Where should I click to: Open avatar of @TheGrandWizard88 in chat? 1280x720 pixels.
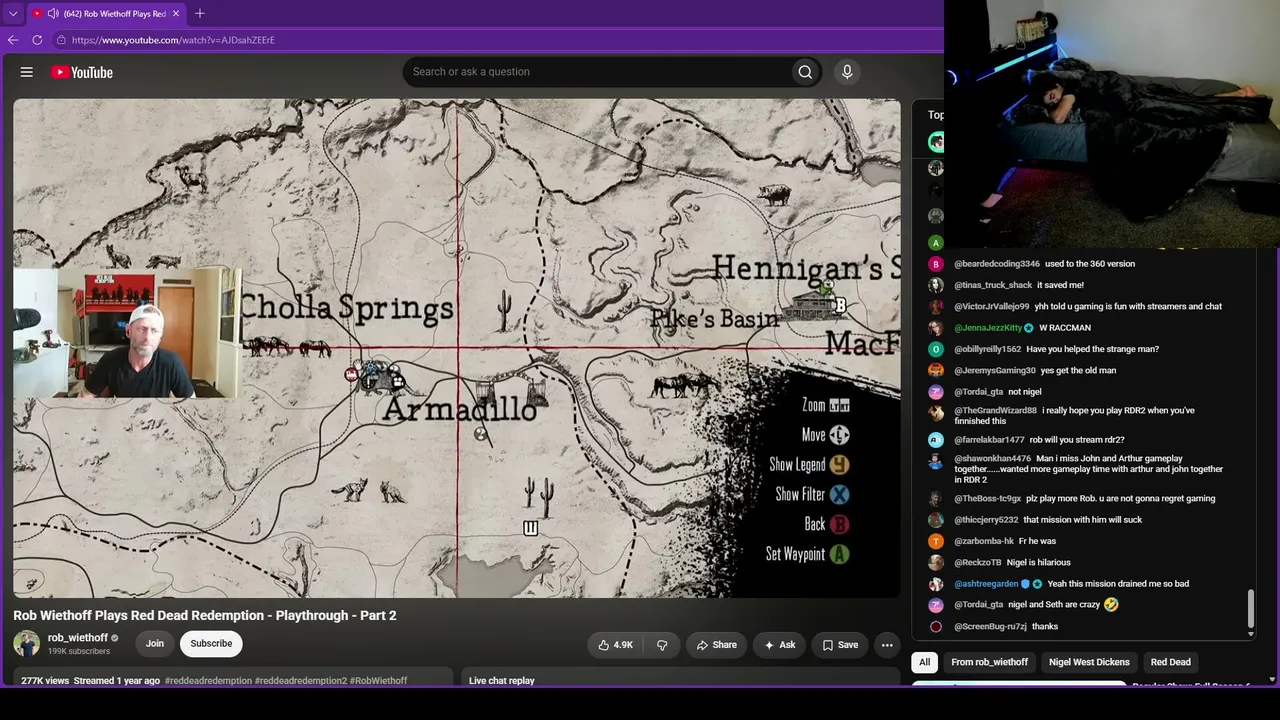(x=936, y=412)
